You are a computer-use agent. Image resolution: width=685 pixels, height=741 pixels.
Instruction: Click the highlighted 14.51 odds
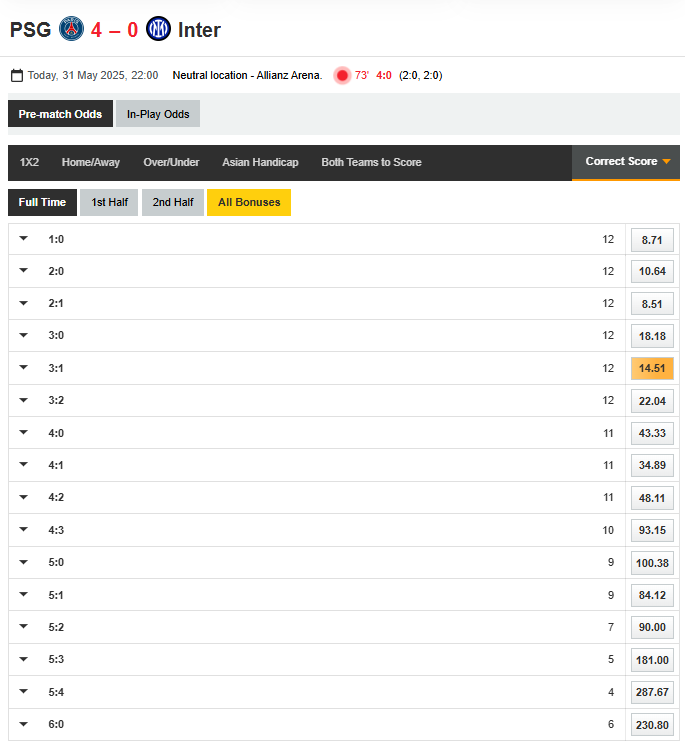coord(652,368)
